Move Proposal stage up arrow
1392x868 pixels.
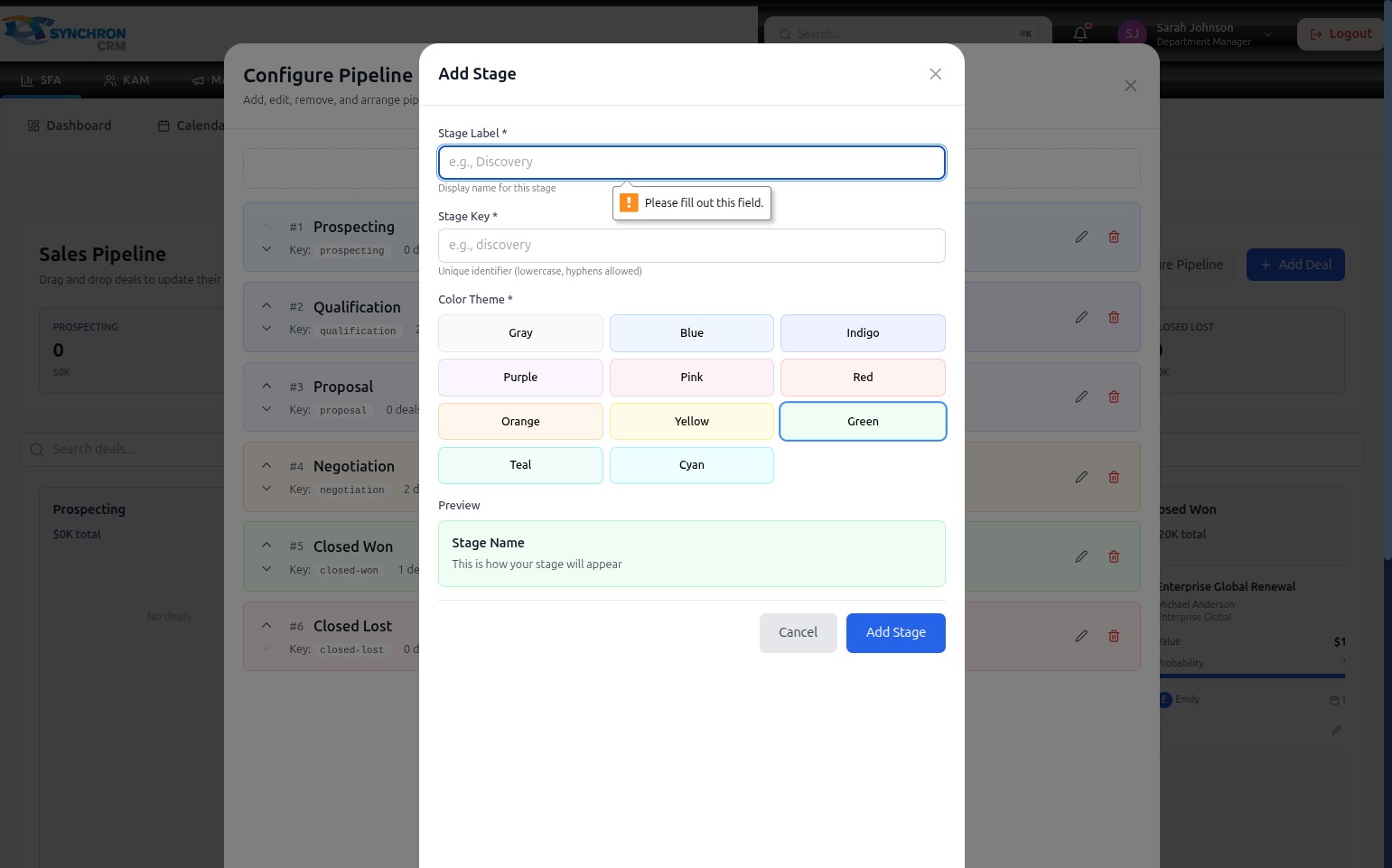click(x=266, y=386)
